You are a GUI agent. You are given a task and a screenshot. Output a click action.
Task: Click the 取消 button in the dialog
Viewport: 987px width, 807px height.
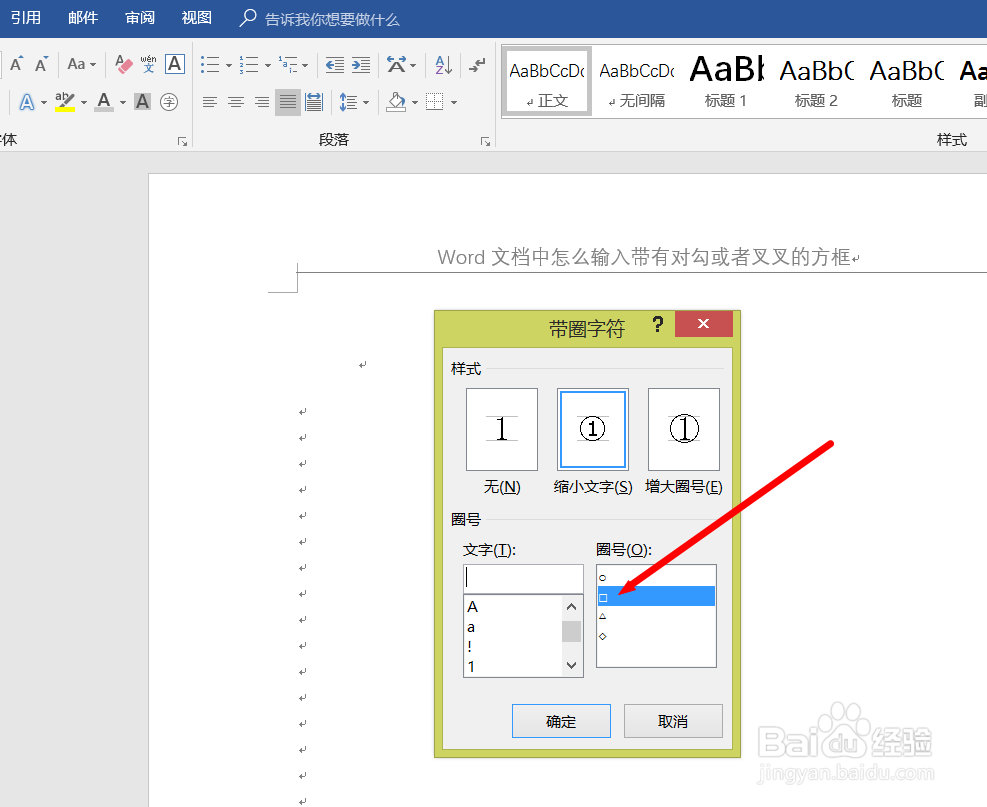point(673,720)
